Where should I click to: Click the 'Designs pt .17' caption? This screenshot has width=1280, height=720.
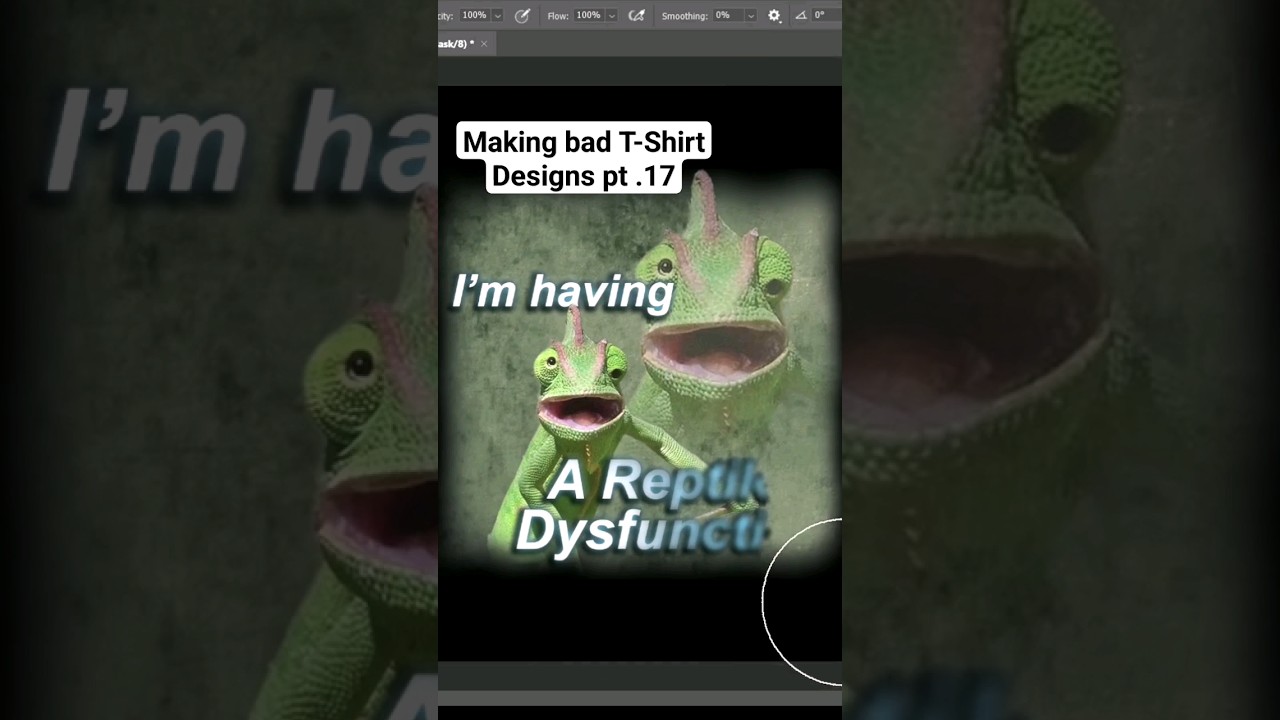coord(584,177)
